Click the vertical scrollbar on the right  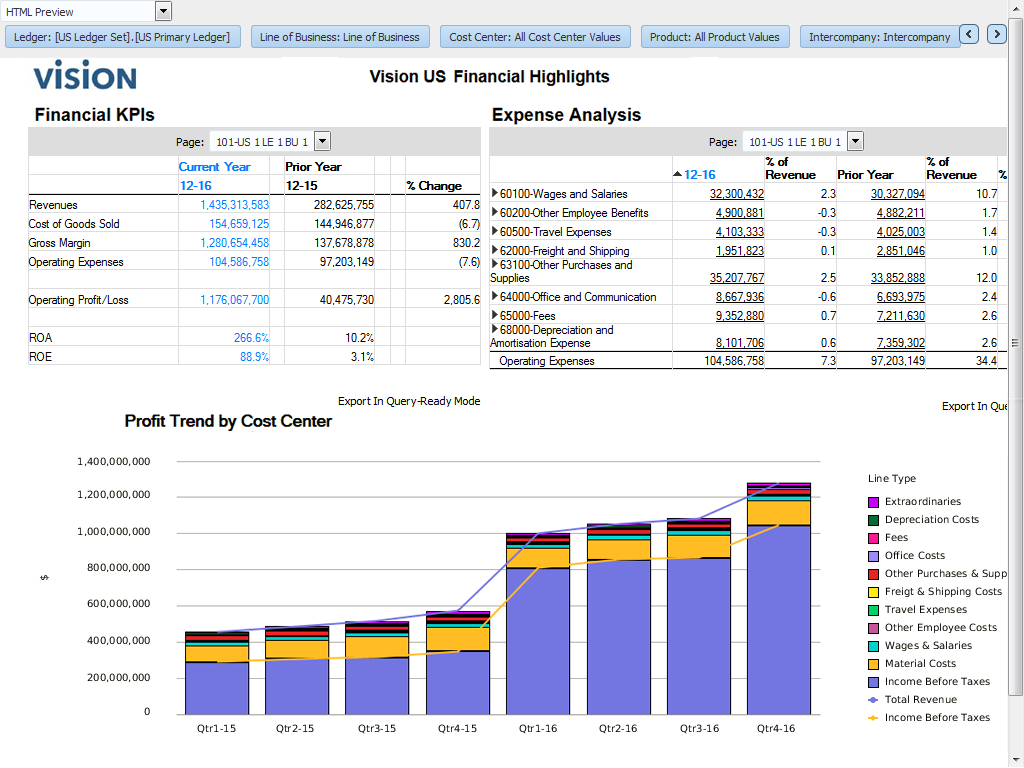[1016, 343]
